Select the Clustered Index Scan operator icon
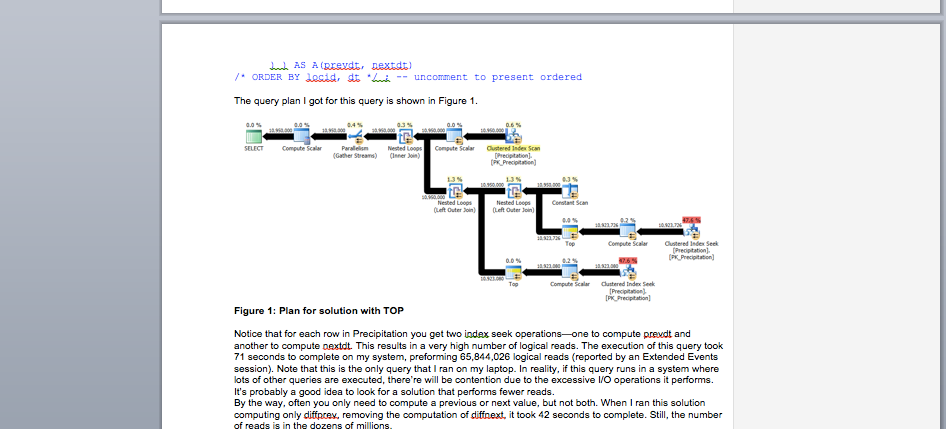The image size is (946, 429). pos(513,135)
